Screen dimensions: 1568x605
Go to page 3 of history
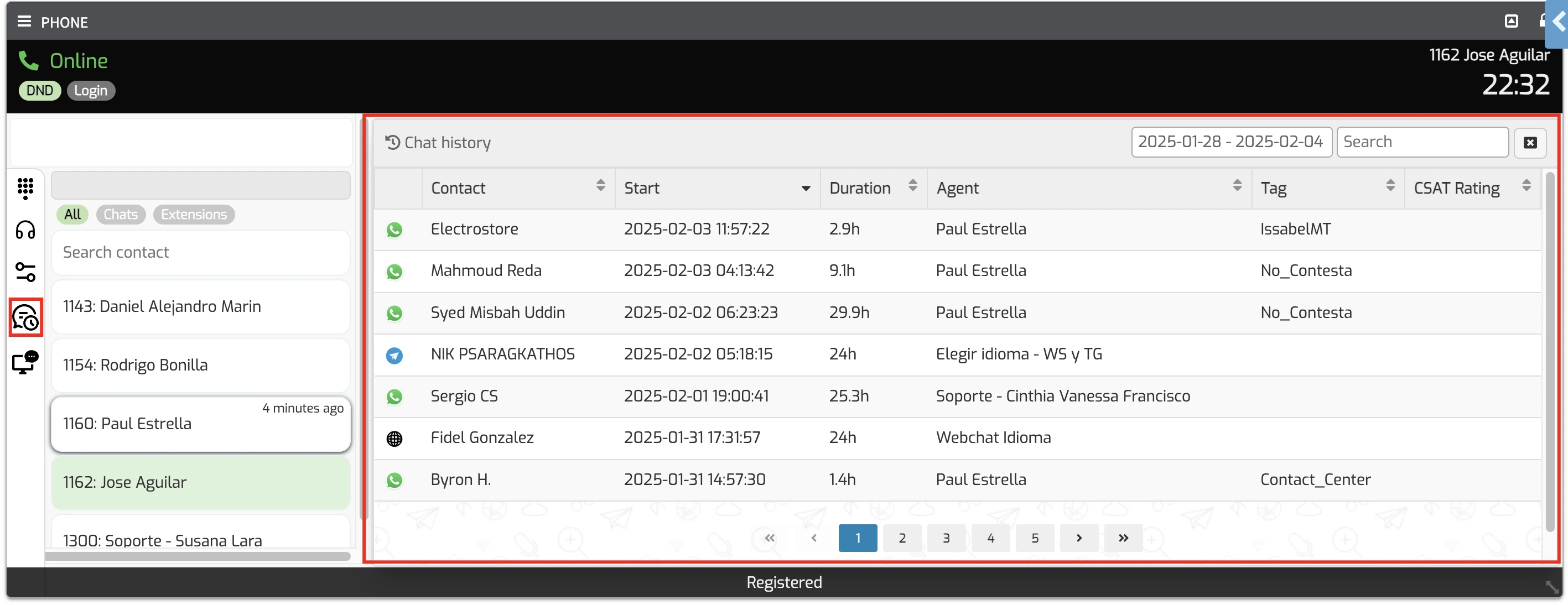tap(946, 538)
